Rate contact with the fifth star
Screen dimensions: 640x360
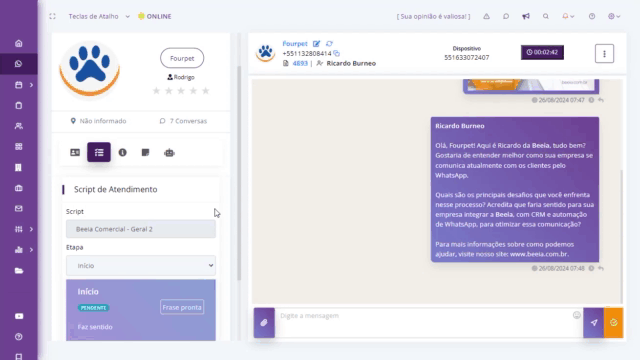pyautogui.click(x=206, y=91)
